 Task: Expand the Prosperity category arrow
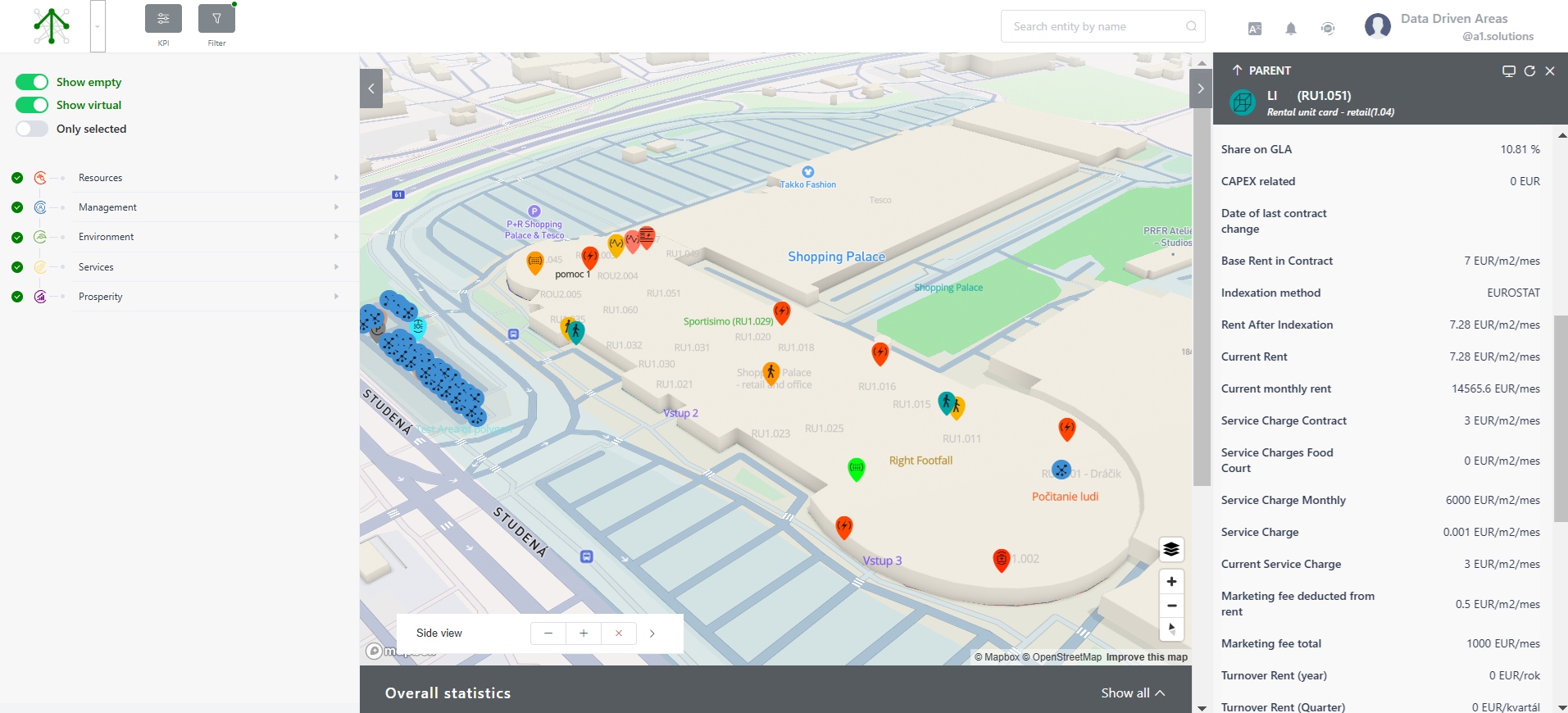pyautogui.click(x=336, y=297)
